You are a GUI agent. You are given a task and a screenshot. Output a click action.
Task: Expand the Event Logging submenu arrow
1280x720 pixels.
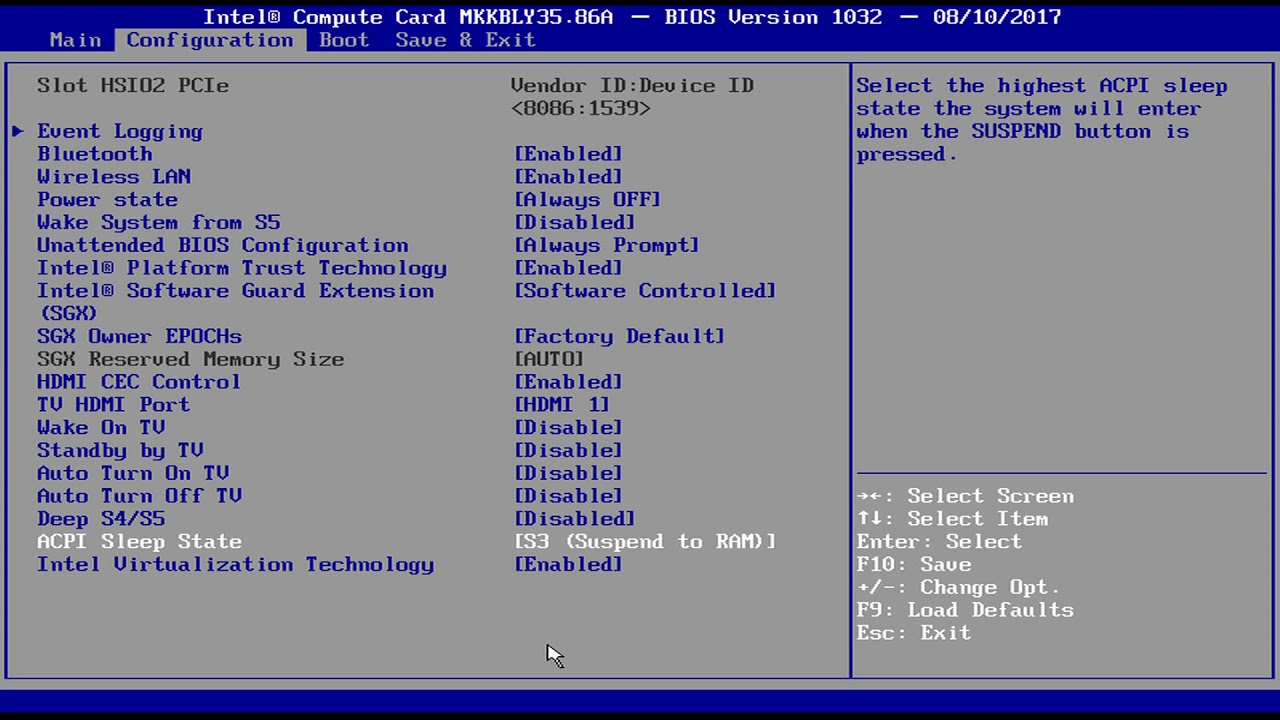point(18,131)
